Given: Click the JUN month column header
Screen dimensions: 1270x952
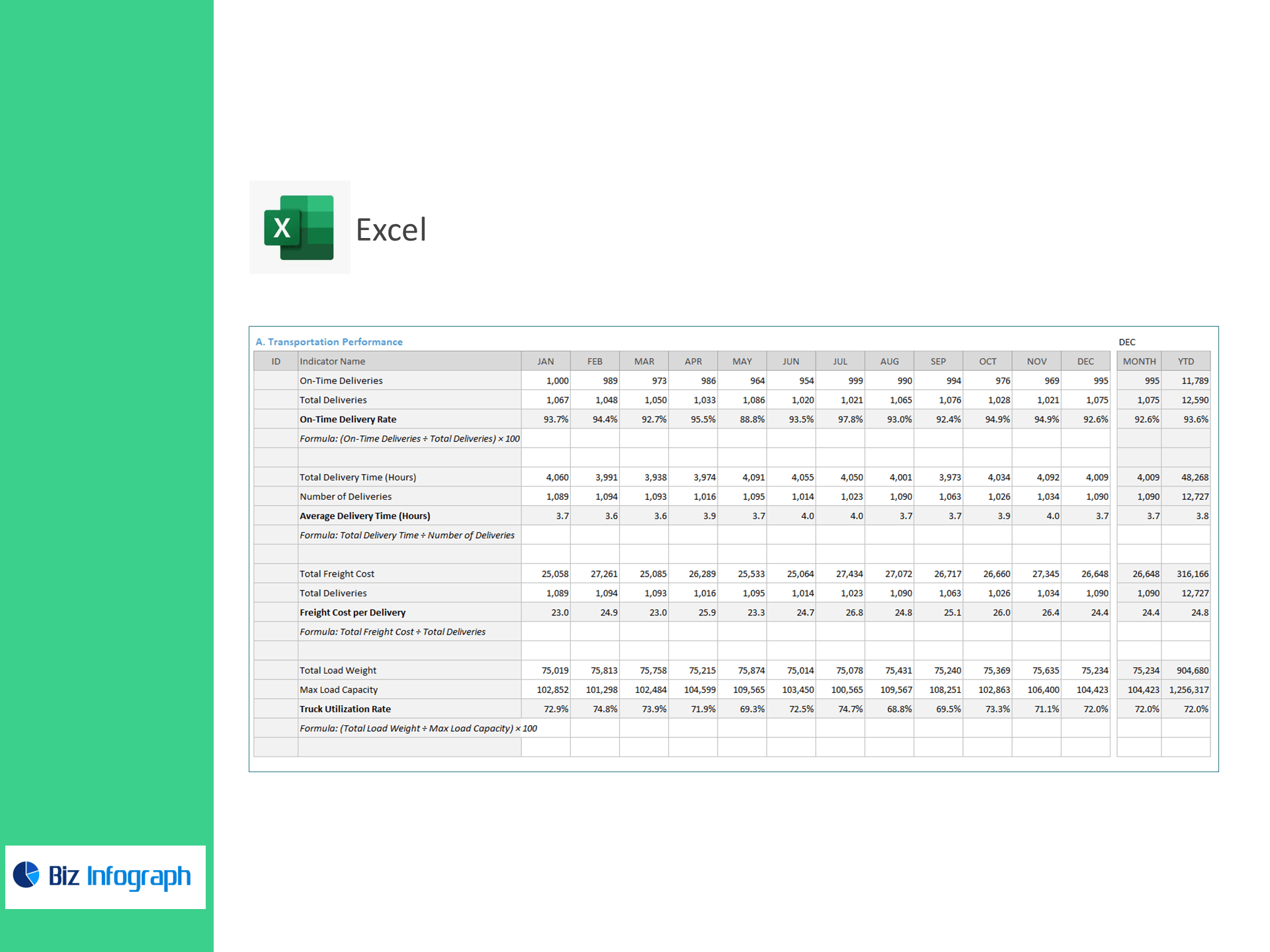Looking at the screenshot, I should (x=790, y=362).
